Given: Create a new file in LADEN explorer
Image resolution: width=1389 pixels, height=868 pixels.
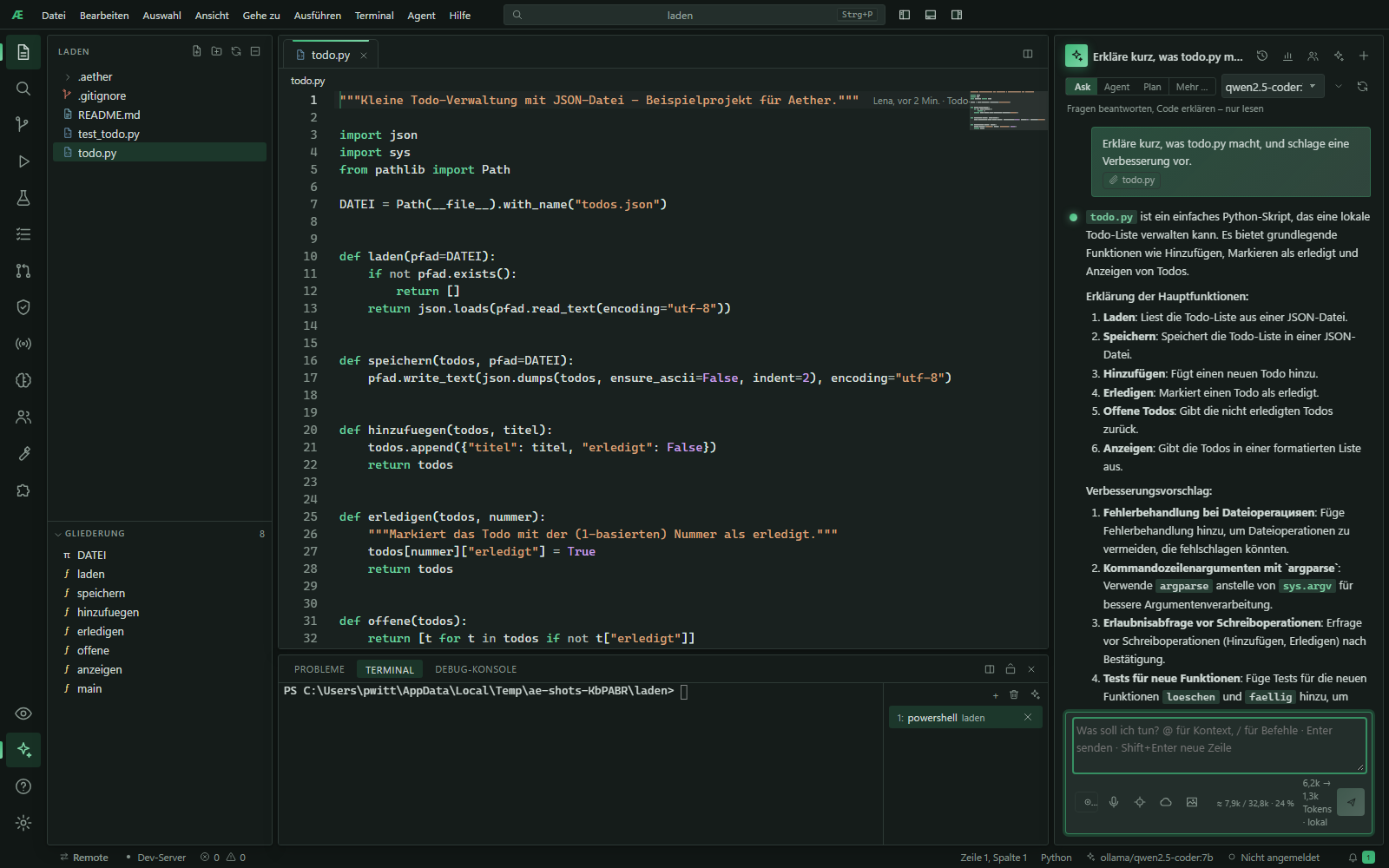Looking at the screenshot, I should pyautogui.click(x=197, y=51).
